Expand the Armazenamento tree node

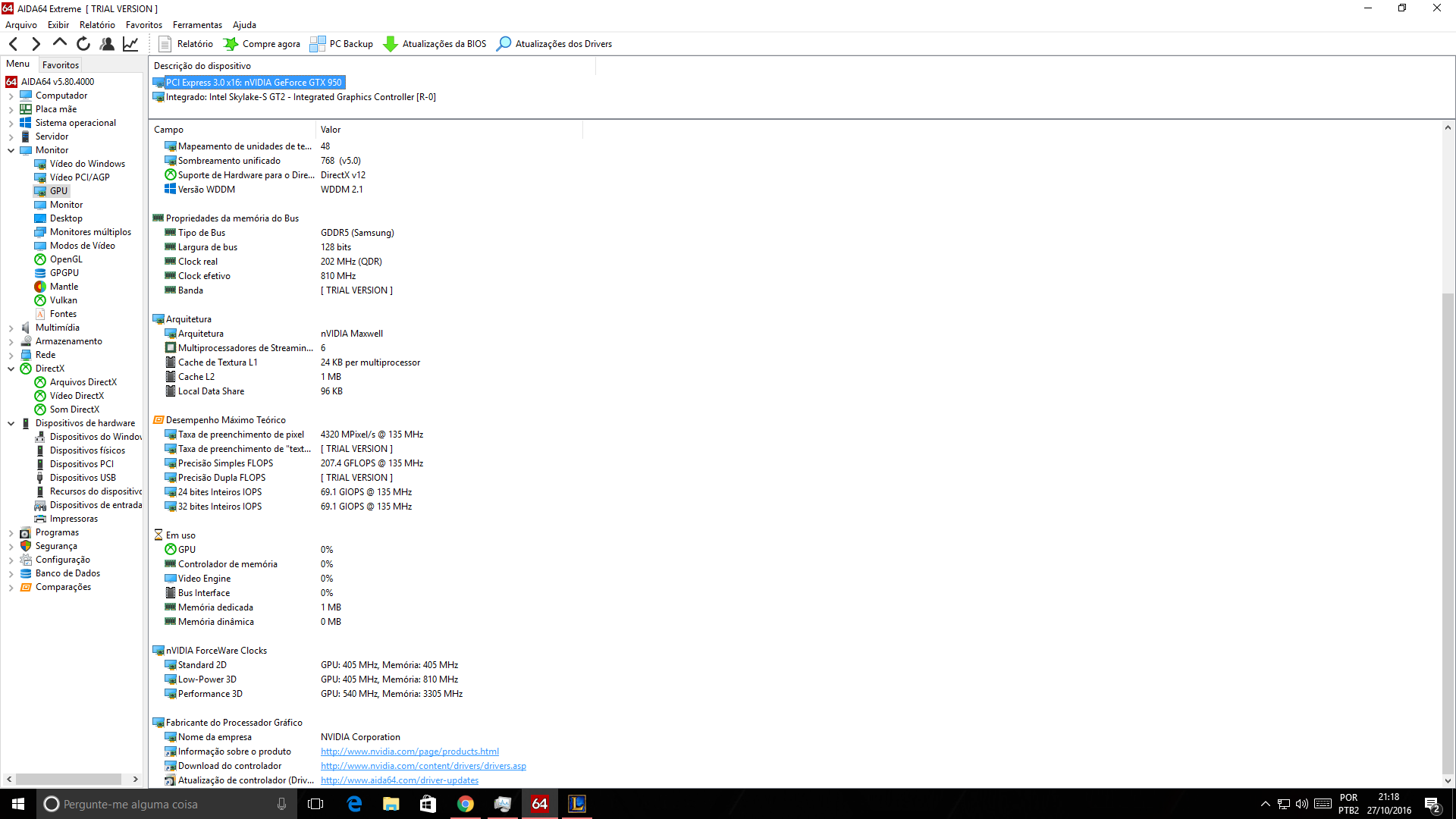coord(11,342)
